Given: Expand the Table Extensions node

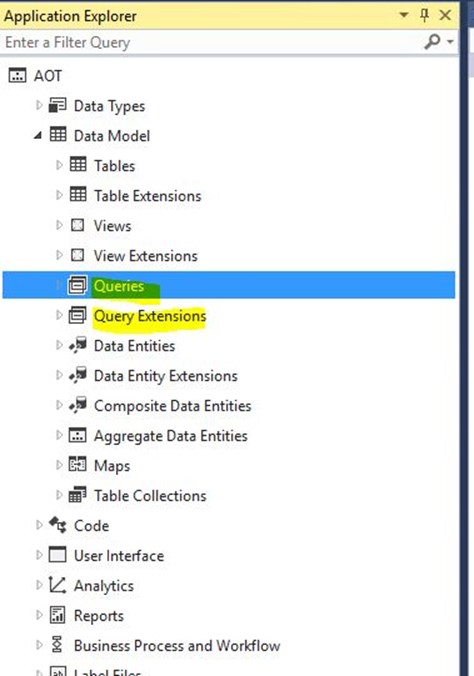Looking at the screenshot, I should tap(59, 195).
